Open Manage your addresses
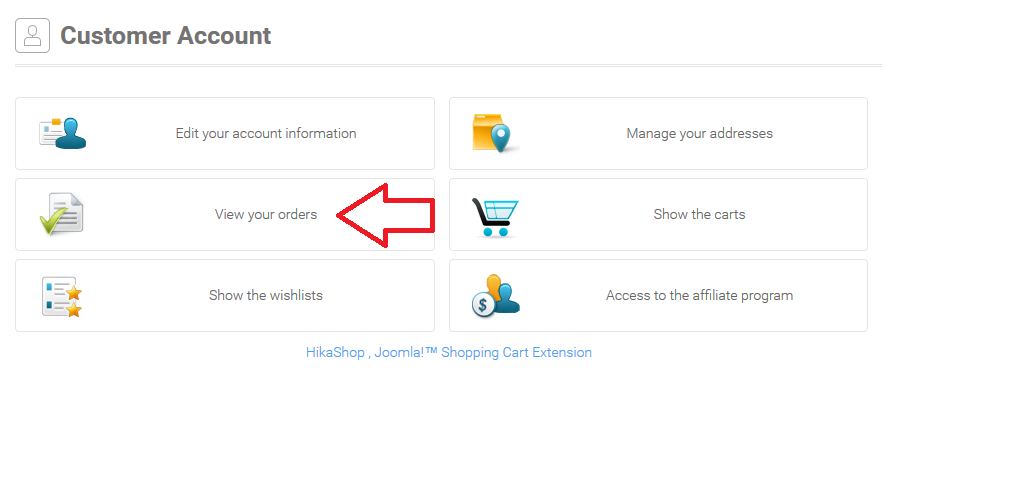The image size is (1024, 500). (658, 133)
